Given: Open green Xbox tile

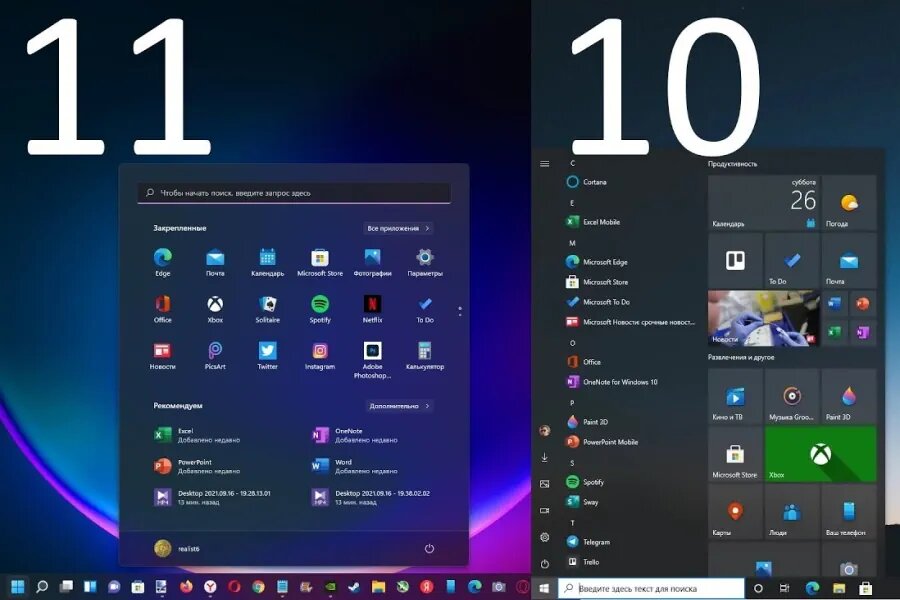Looking at the screenshot, I should click(x=820, y=454).
